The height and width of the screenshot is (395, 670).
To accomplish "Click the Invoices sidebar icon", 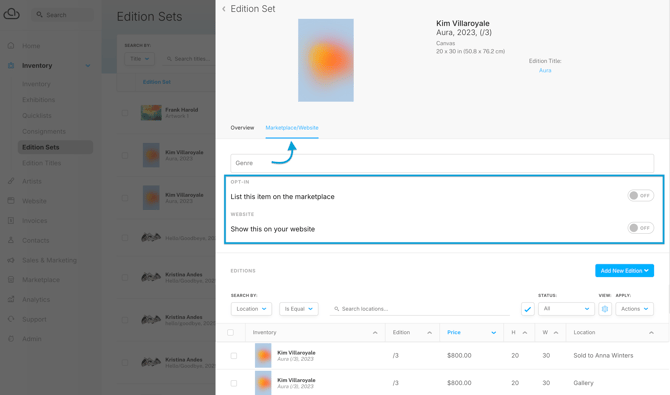I will [x=11, y=221].
